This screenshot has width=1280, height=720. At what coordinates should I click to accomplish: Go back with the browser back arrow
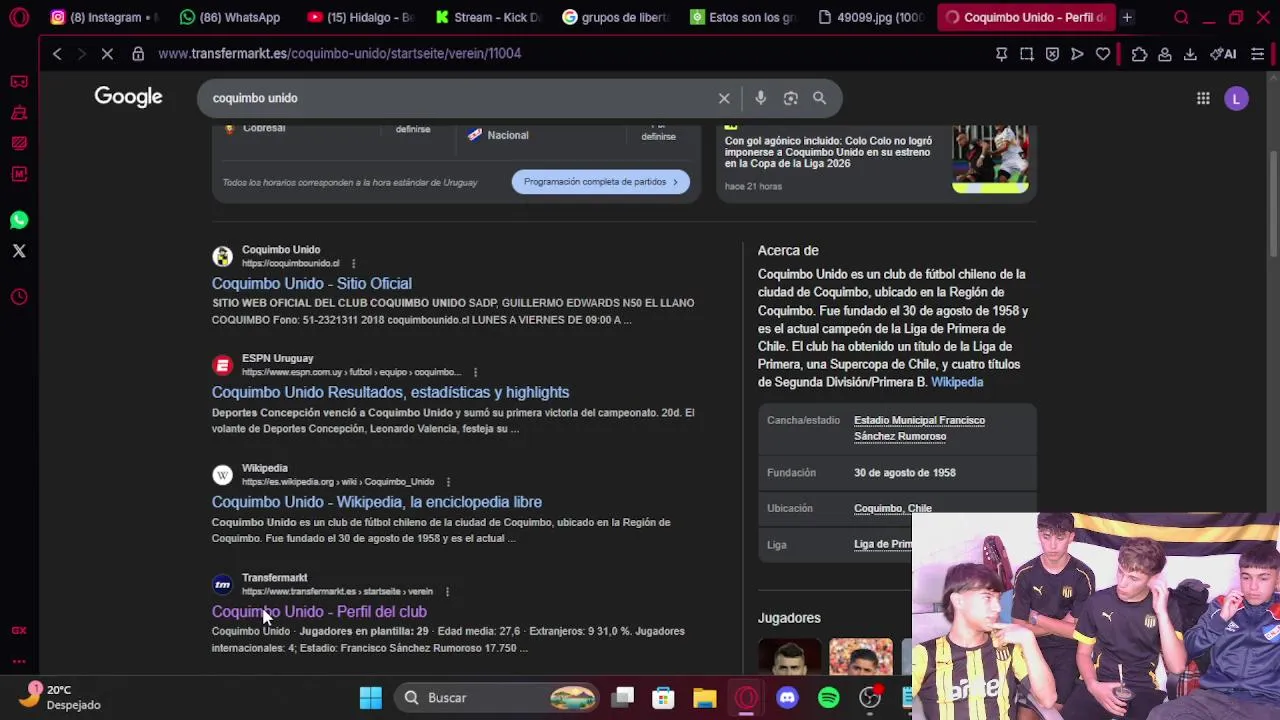click(57, 54)
